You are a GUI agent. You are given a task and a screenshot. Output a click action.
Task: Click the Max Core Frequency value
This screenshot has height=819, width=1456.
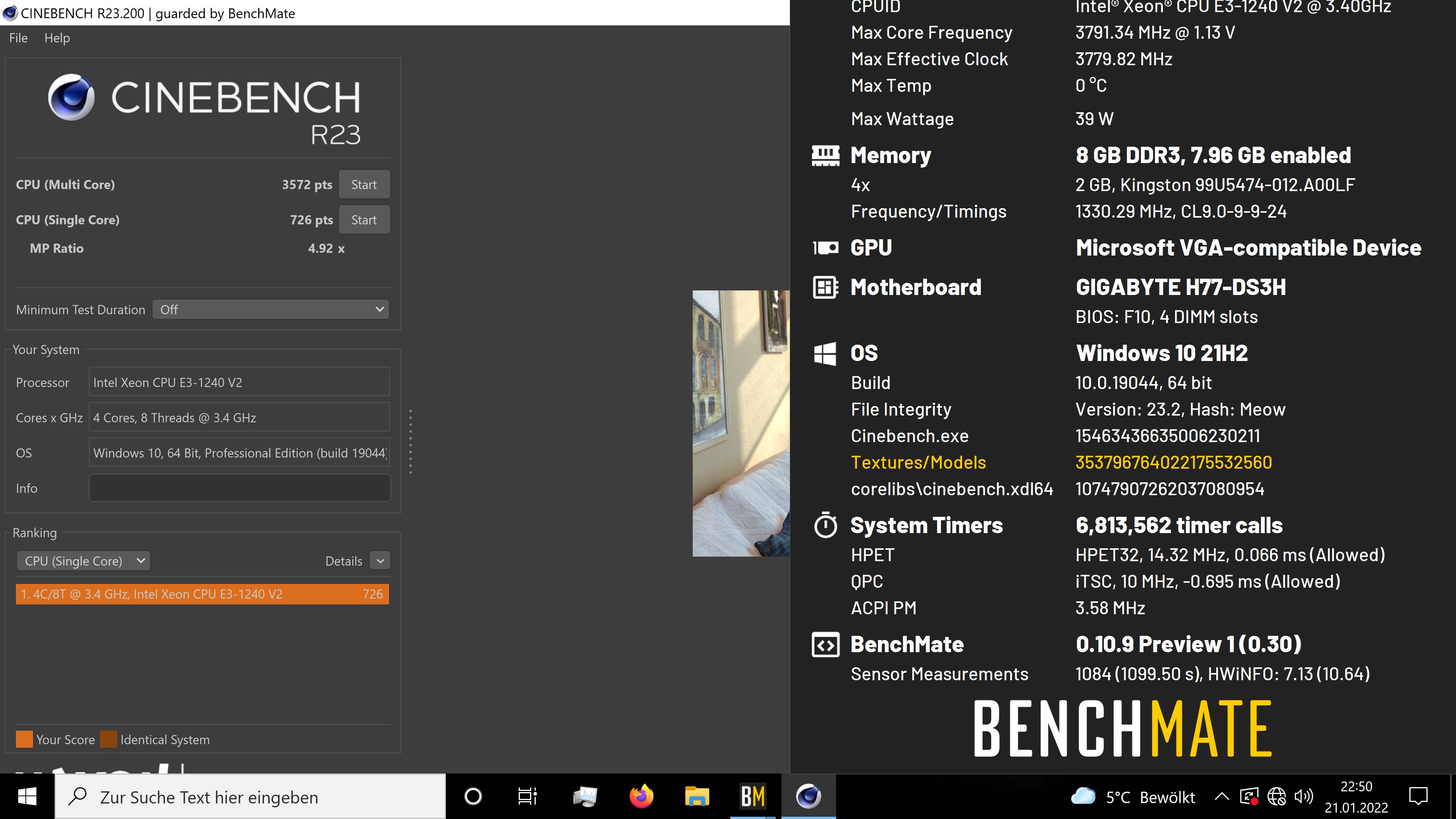coord(1155,32)
